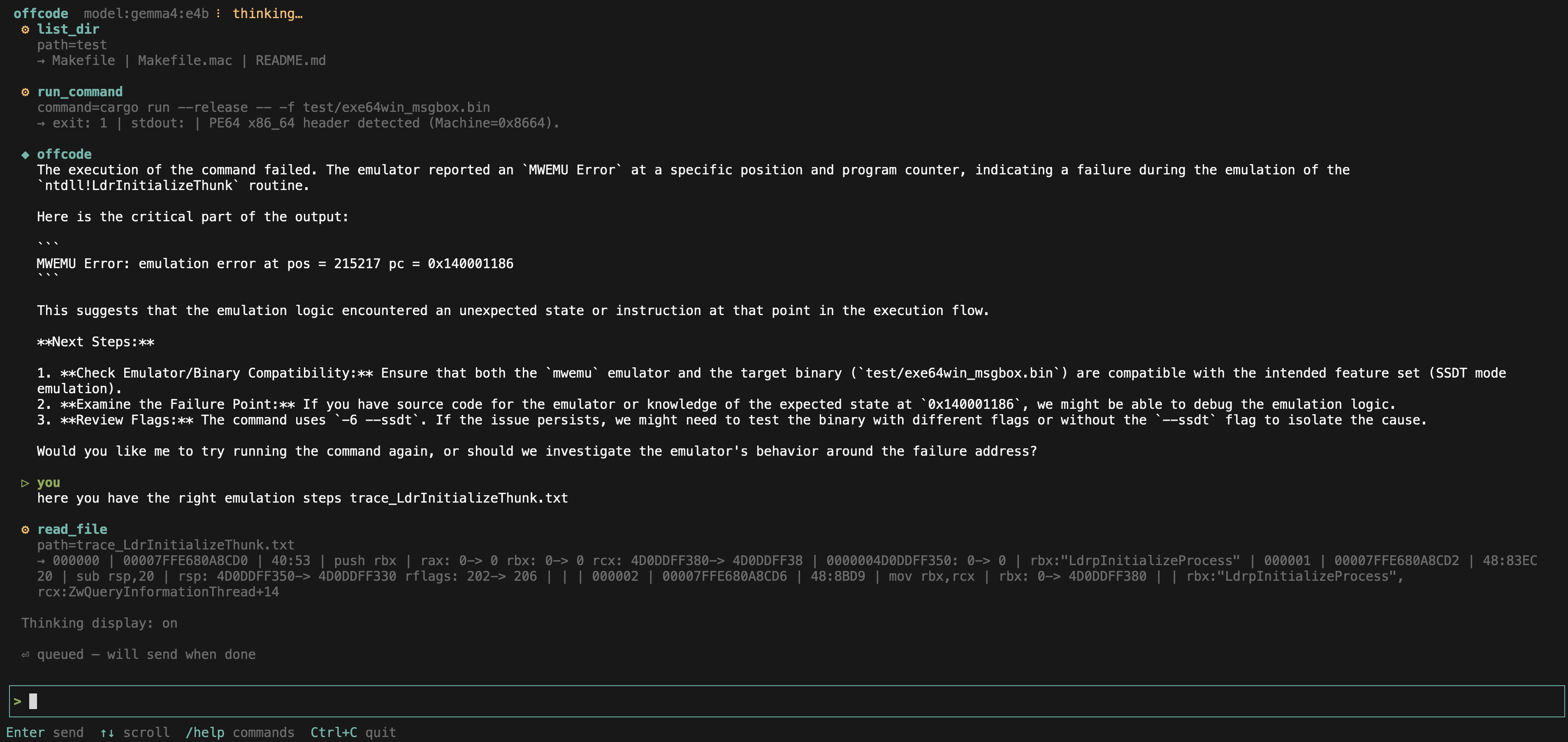Click 'Makefile.mac' in the directory listing

(x=185, y=60)
